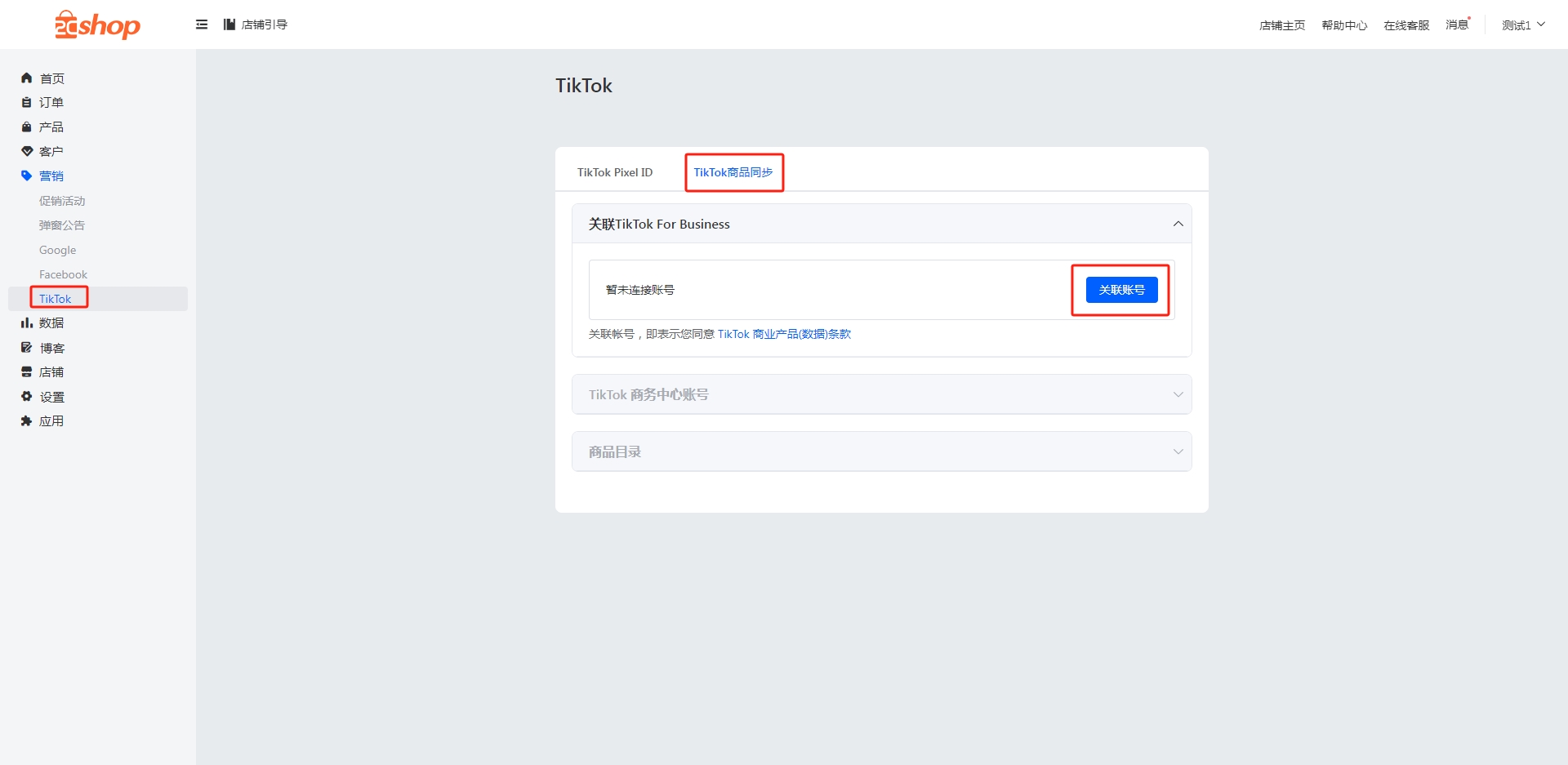
Task: Open 帮助中心 link
Action: (x=1344, y=25)
